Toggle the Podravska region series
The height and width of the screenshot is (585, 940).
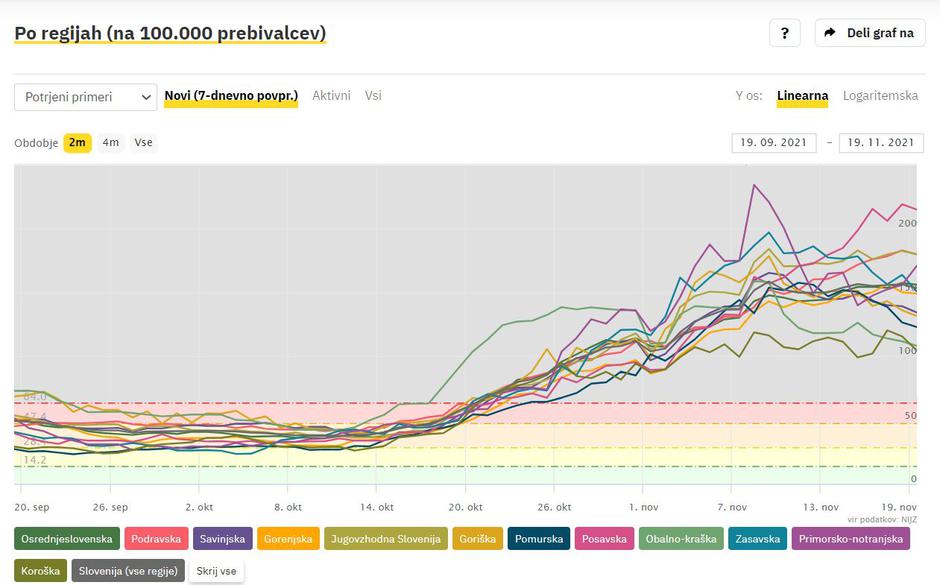pos(156,539)
